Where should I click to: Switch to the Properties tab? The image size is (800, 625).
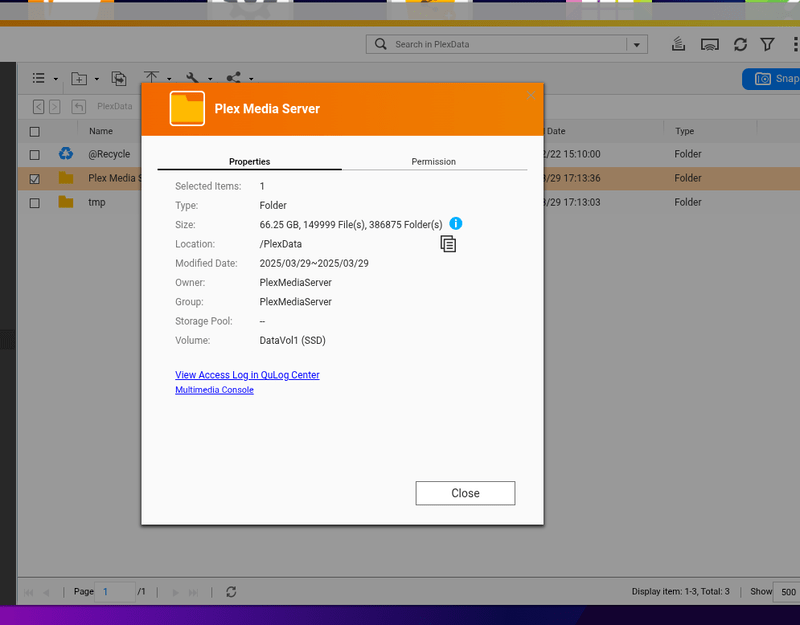coord(249,162)
